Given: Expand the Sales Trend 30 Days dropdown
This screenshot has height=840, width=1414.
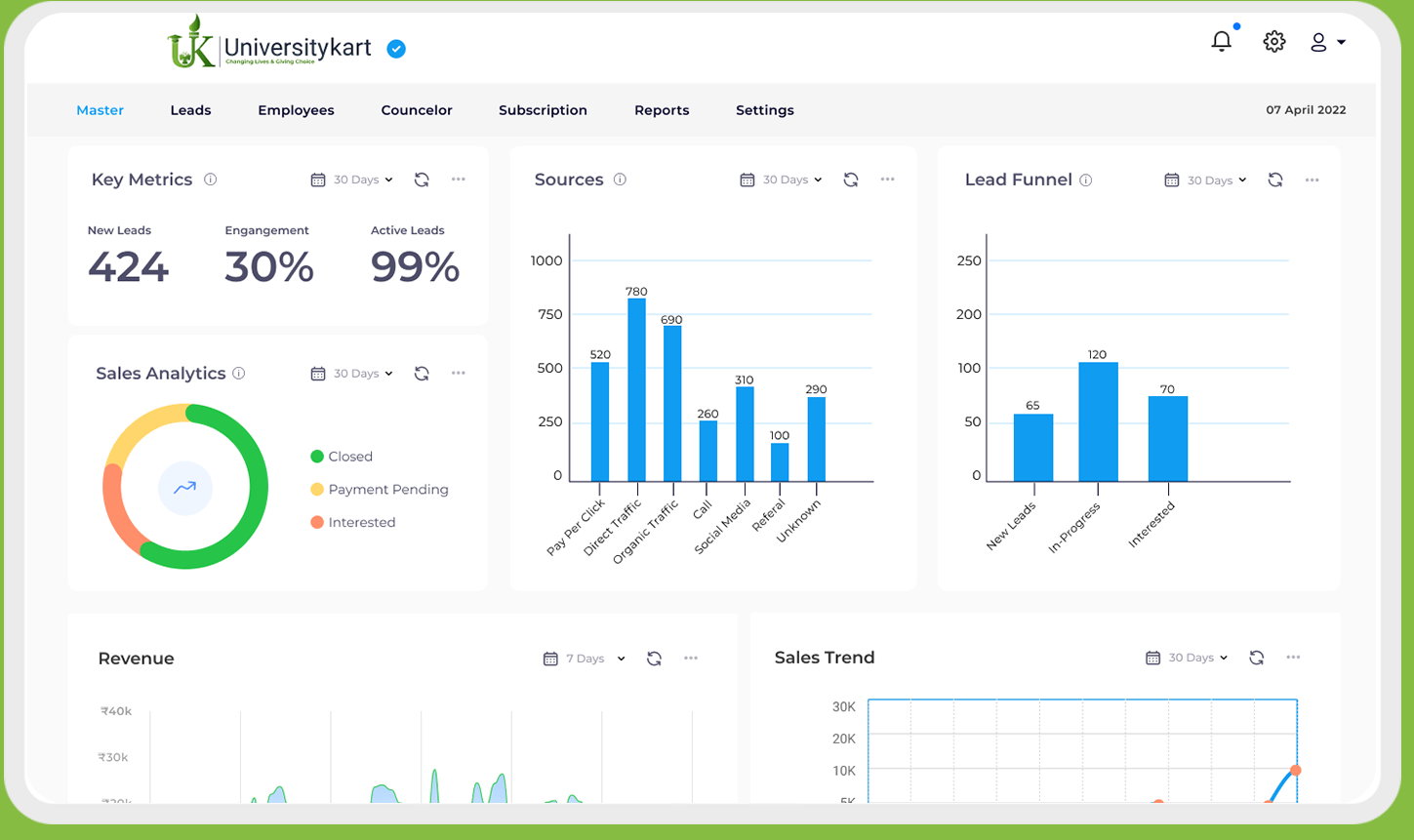Looking at the screenshot, I should [1198, 658].
